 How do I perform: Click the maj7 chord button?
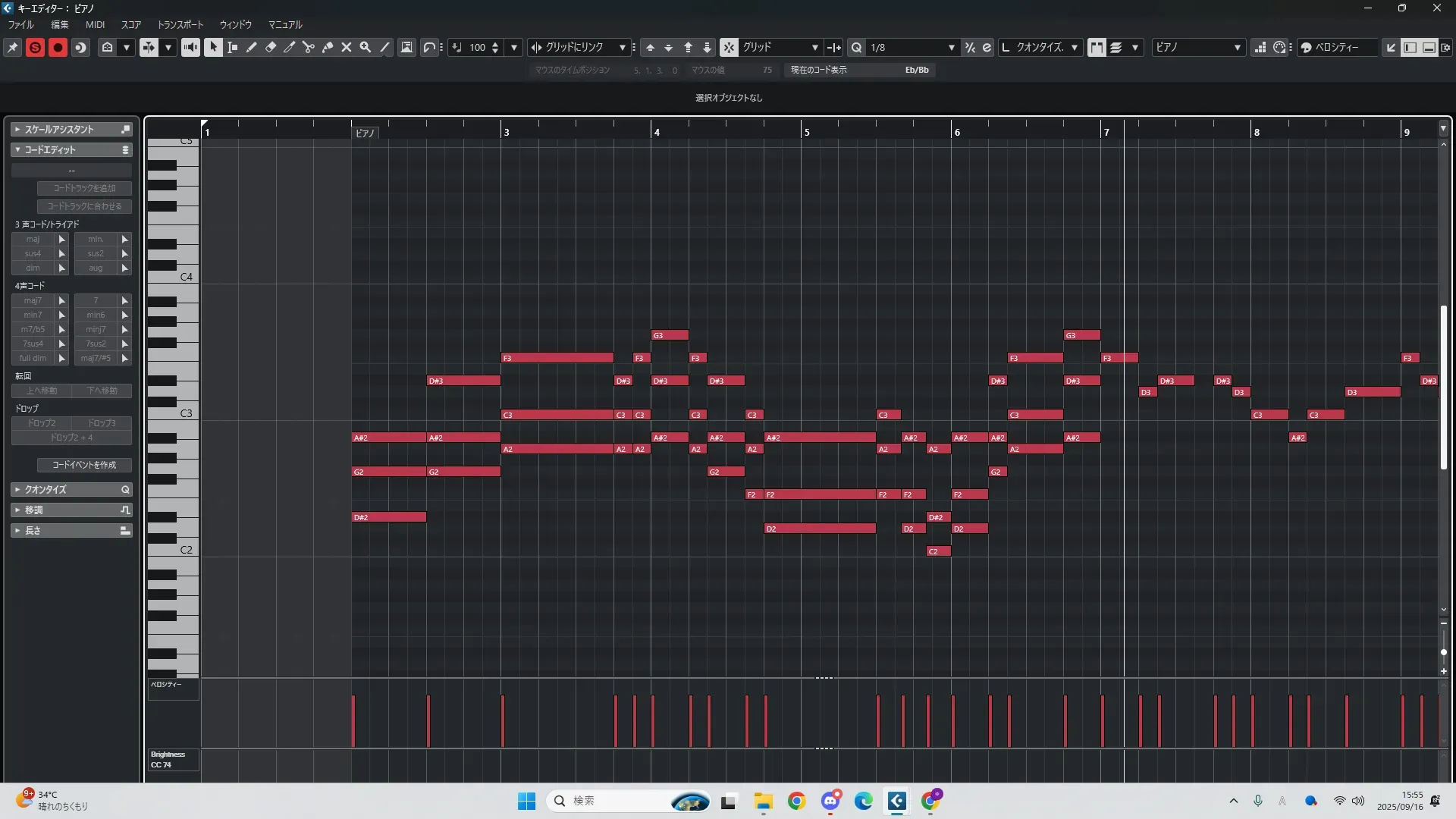click(x=33, y=300)
